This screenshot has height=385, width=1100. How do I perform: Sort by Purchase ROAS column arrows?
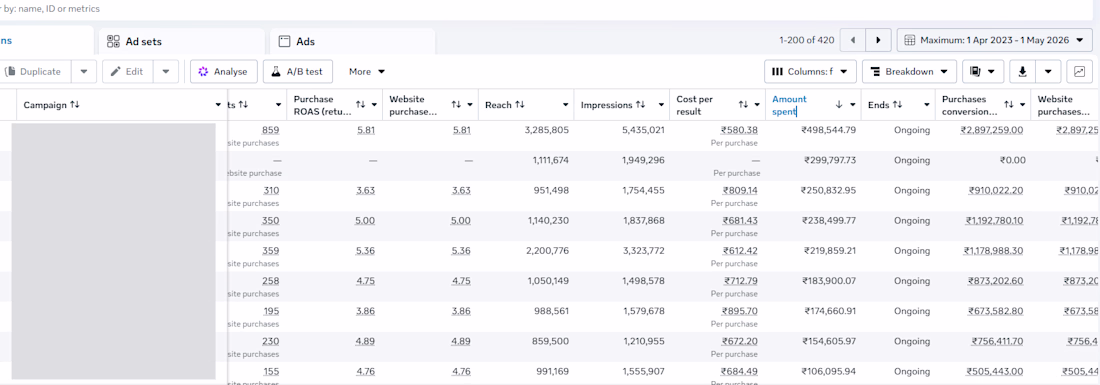[x=361, y=104]
